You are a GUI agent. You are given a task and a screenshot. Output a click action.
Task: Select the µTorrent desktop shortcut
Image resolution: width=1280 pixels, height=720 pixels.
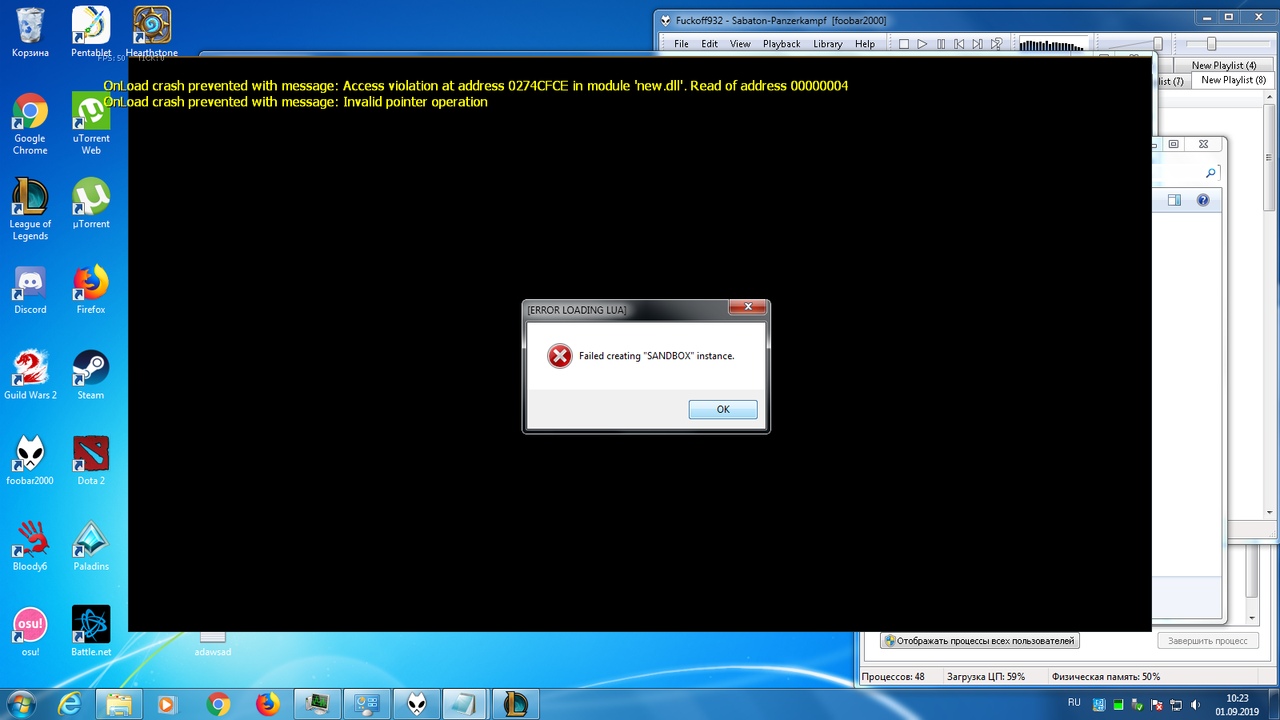[x=91, y=203]
